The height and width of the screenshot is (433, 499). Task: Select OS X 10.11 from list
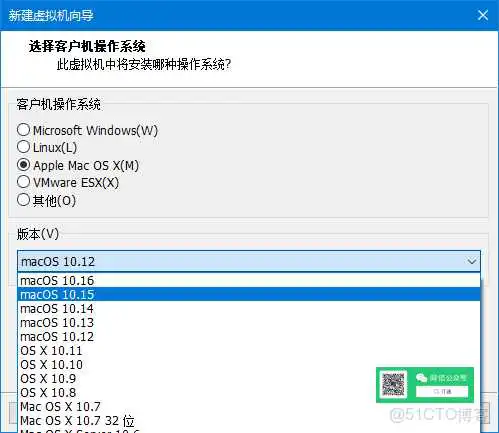coord(249,351)
